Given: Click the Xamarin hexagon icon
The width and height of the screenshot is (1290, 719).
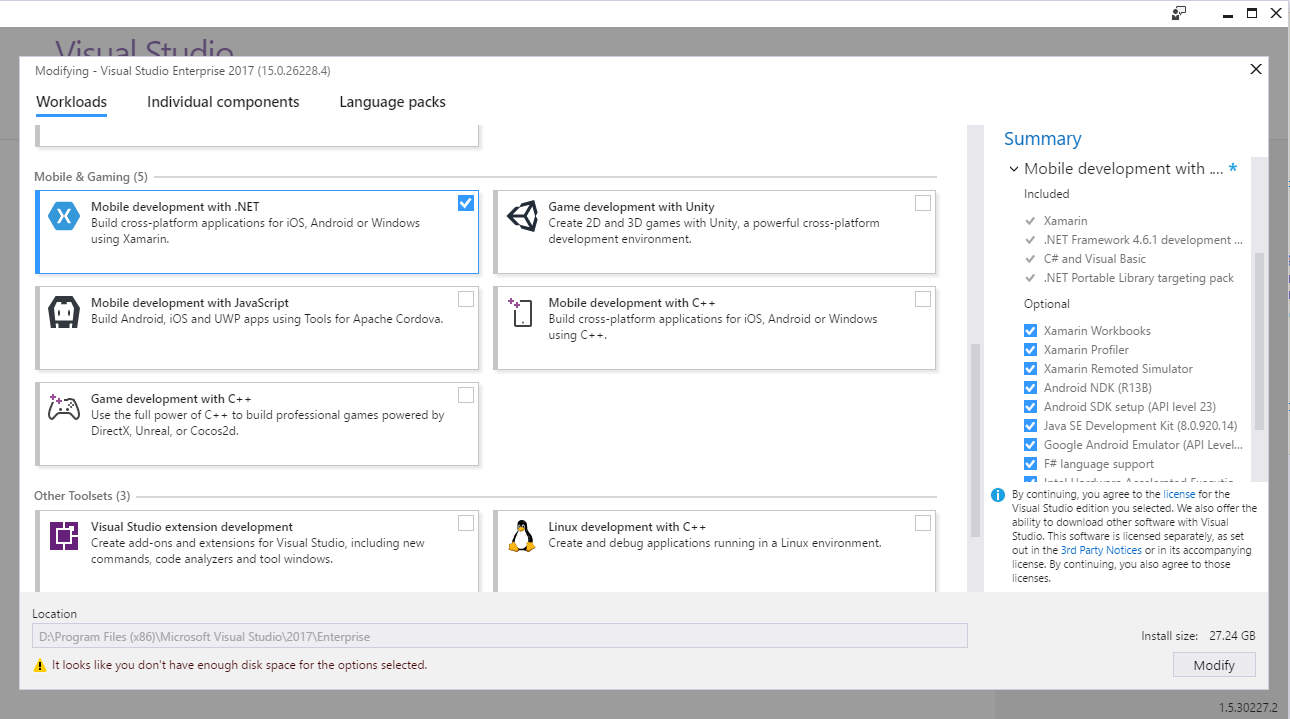Looking at the screenshot, I should coord(64,216).
